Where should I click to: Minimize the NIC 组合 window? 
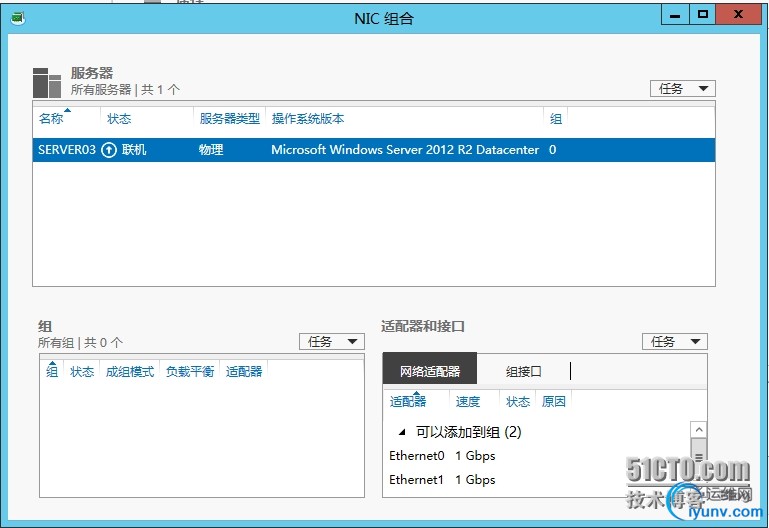[x=675, y=15]
